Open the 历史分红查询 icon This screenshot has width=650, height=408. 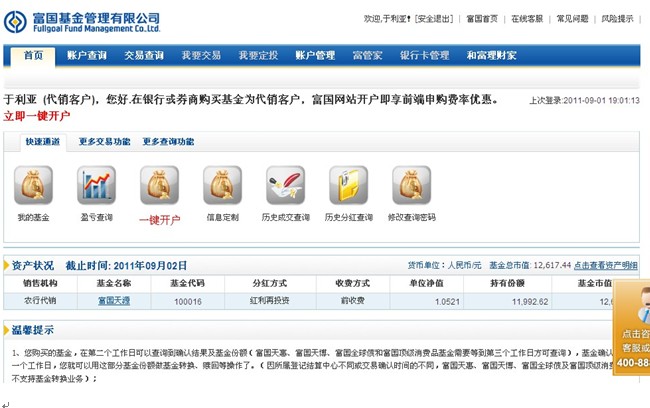348,186
